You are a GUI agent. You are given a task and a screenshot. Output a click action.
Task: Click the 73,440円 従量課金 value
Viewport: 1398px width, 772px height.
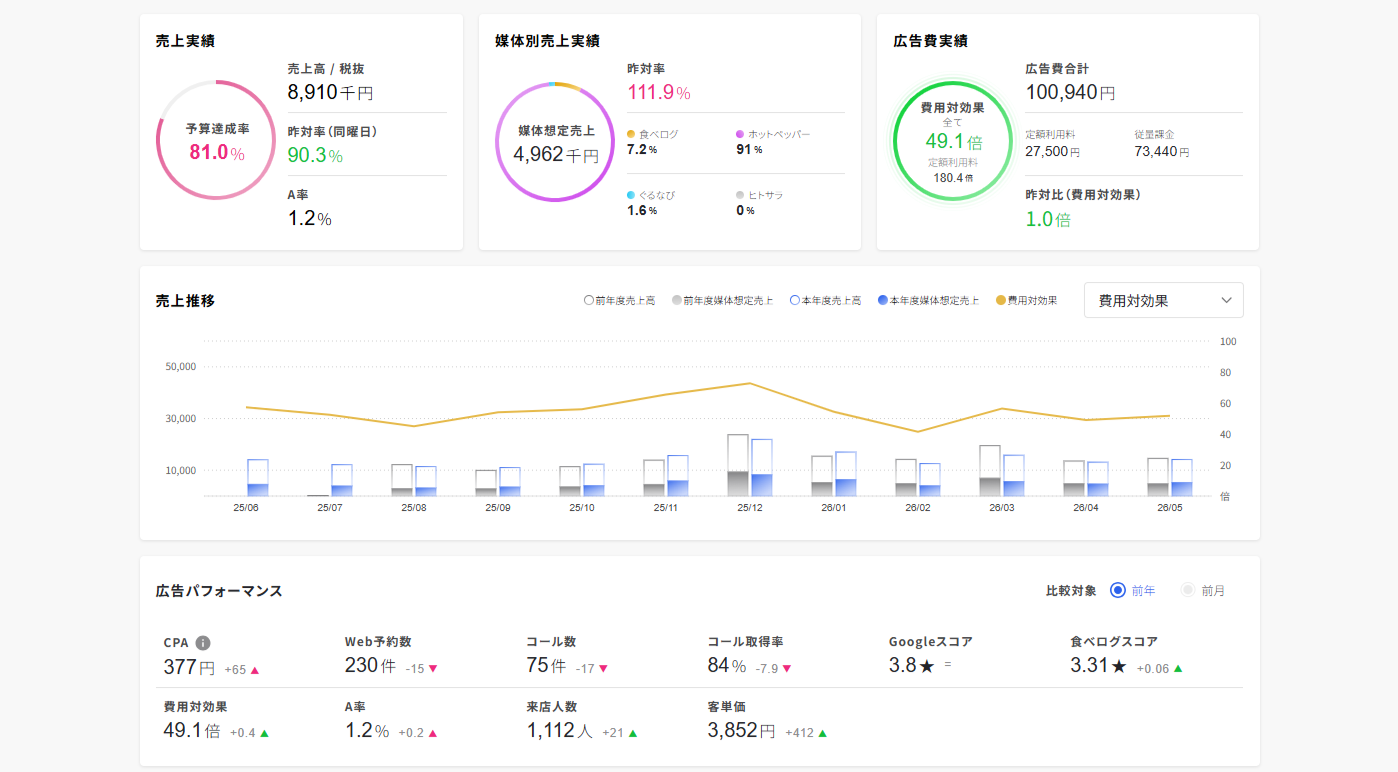click(1161, 151)
